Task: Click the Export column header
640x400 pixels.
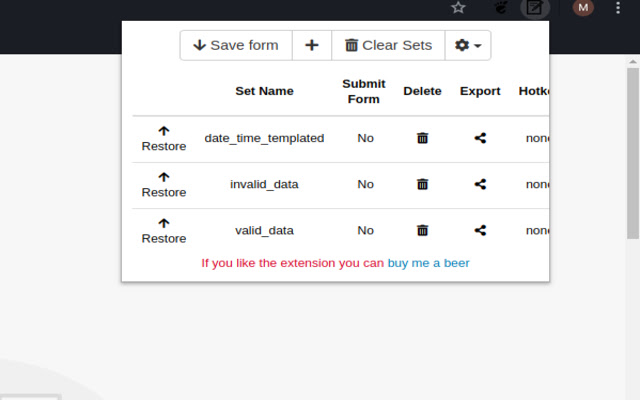Action: [480, 91]
